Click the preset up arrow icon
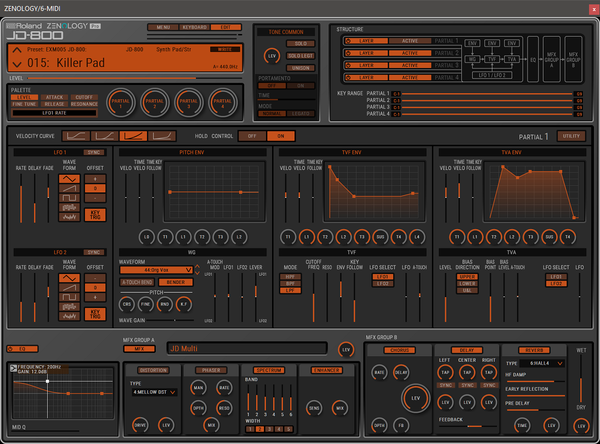Screen dimensions: 600x444 [x=17, y=50]
